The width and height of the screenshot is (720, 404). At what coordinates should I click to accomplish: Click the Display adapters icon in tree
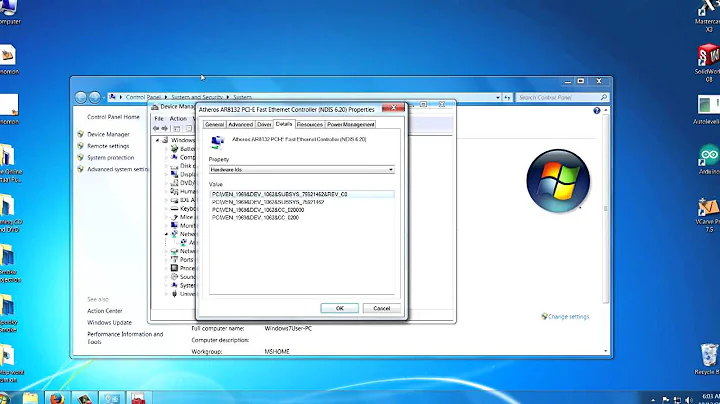pyautogui.click(x=174, y=174)
